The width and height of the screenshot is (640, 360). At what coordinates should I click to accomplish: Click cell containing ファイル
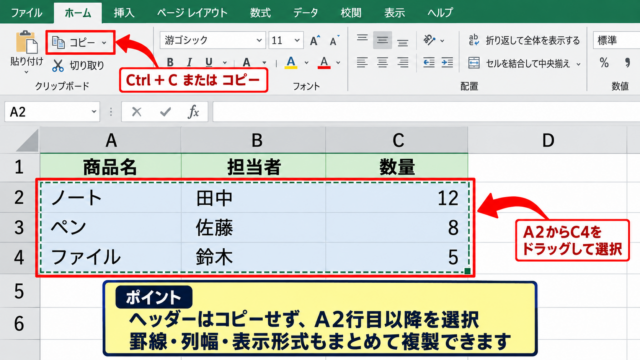[111, 258]
